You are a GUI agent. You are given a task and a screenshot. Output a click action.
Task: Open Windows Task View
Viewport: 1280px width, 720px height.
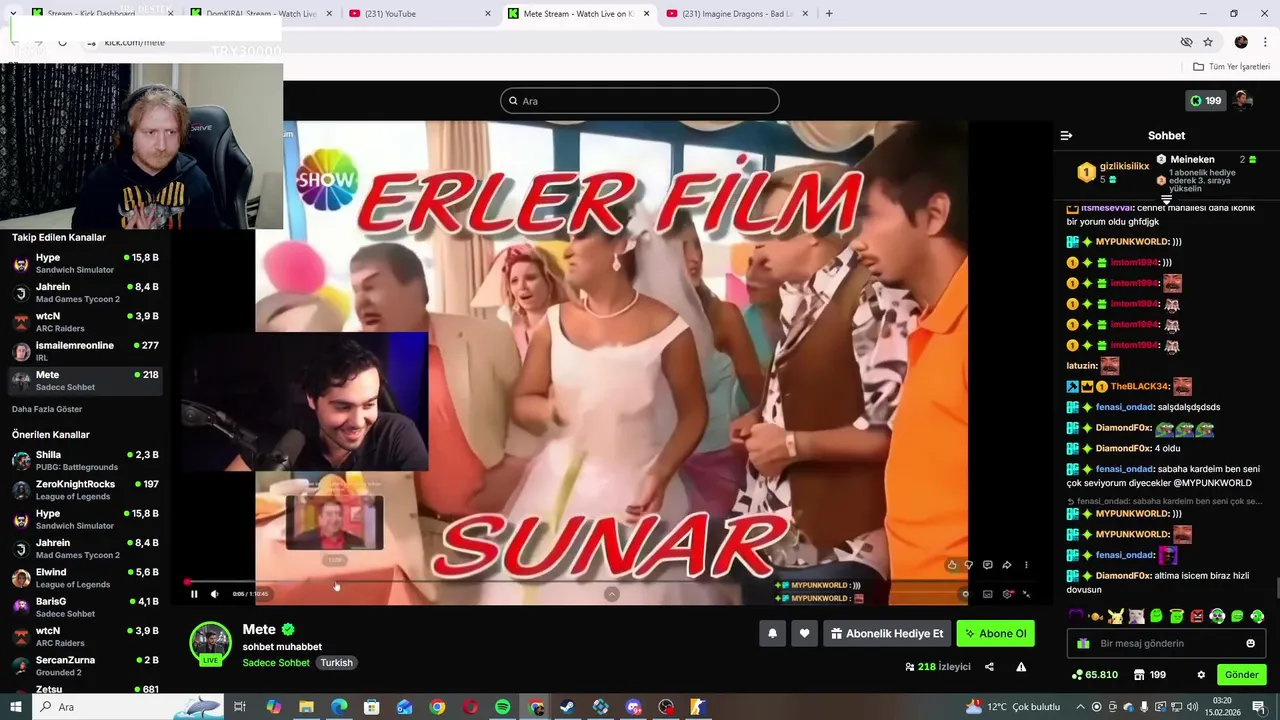click(240, 707)
